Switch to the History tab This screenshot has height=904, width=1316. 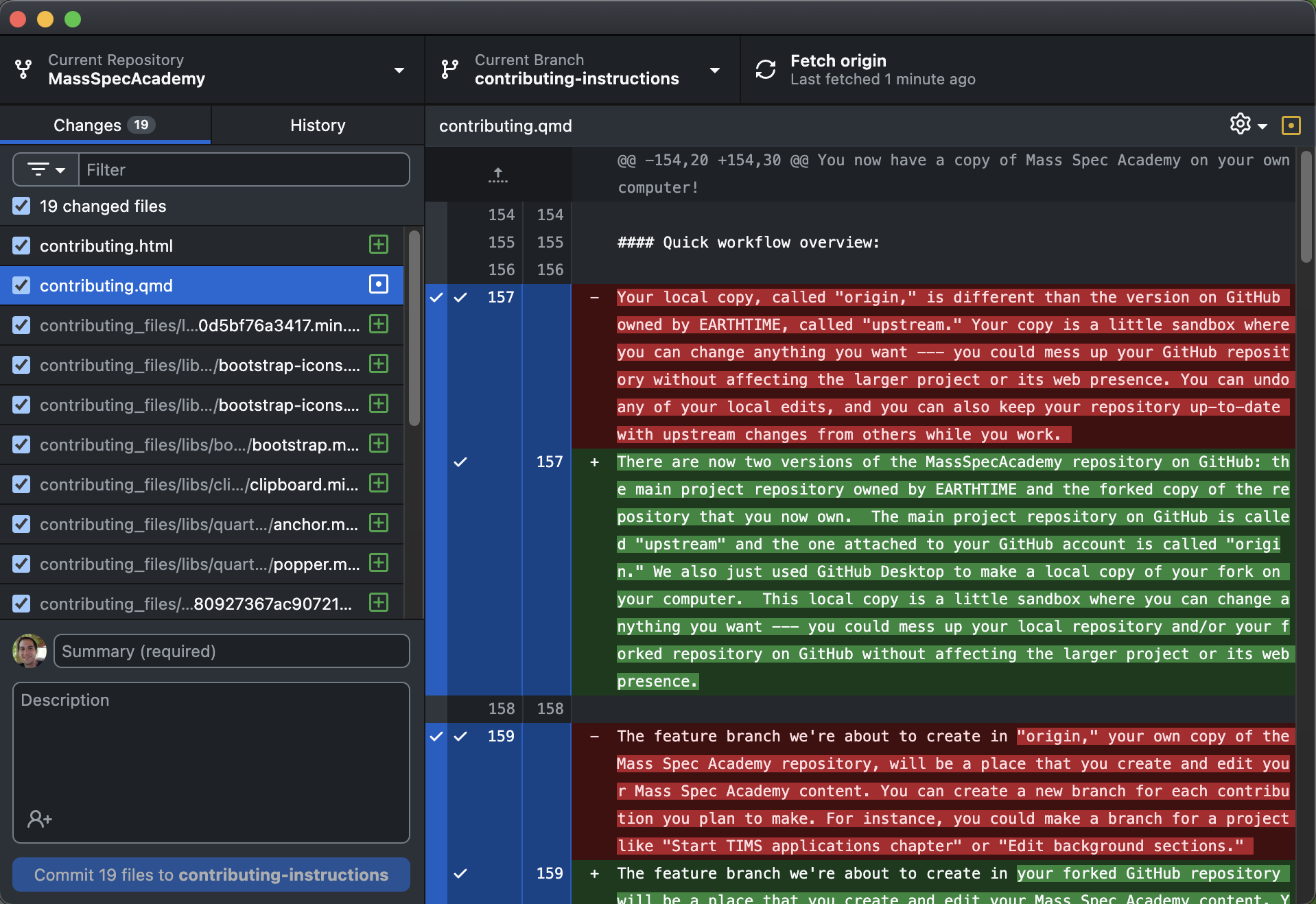coord(318,125)
